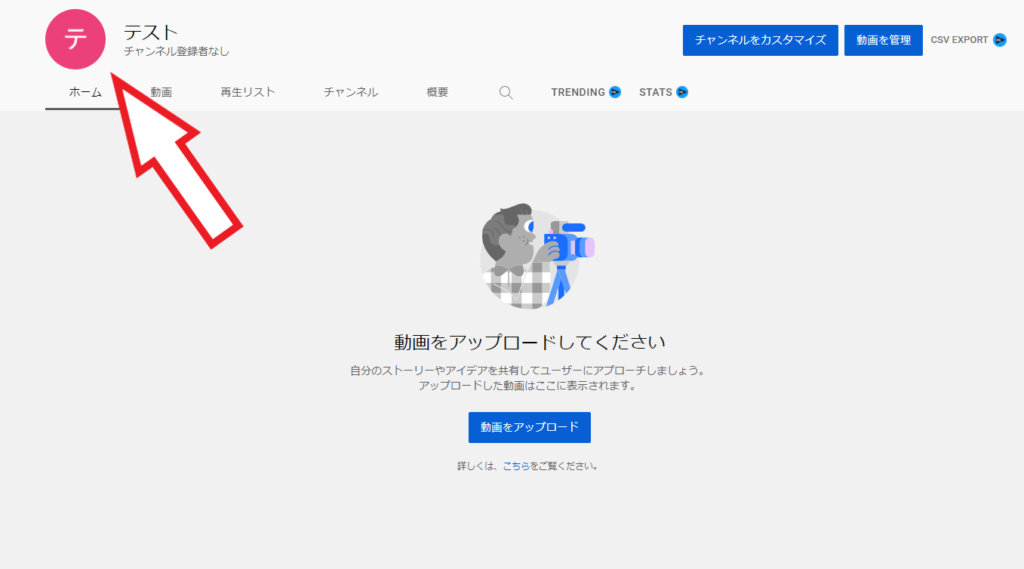Switch to the 動画 tab

(x=161, y=92)
